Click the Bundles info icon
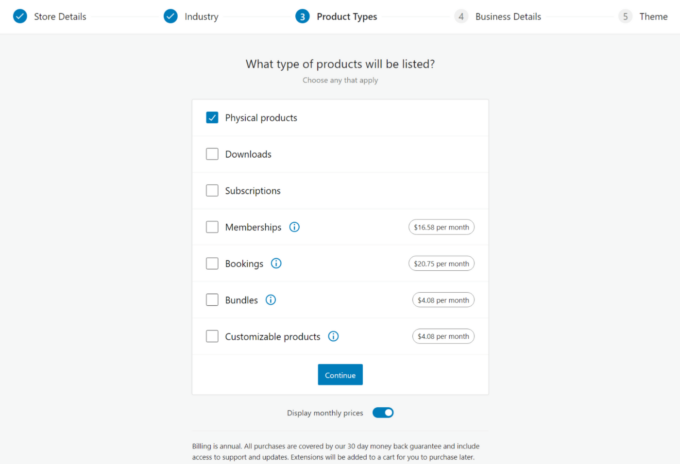Screen dimensions: 680x464 click(270, 300)
